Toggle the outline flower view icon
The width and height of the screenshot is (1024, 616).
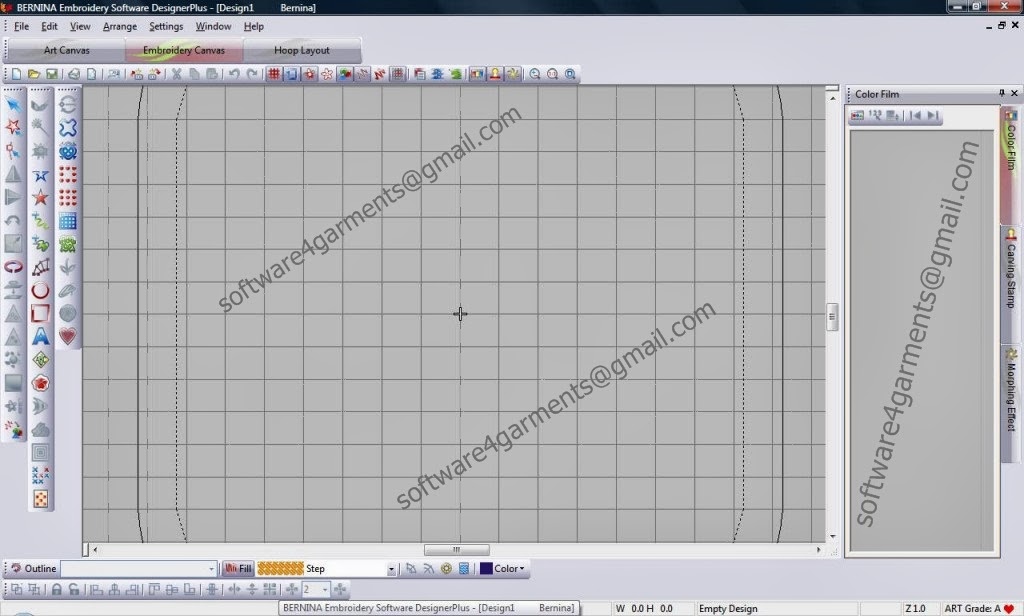click(x=327, y=74)
